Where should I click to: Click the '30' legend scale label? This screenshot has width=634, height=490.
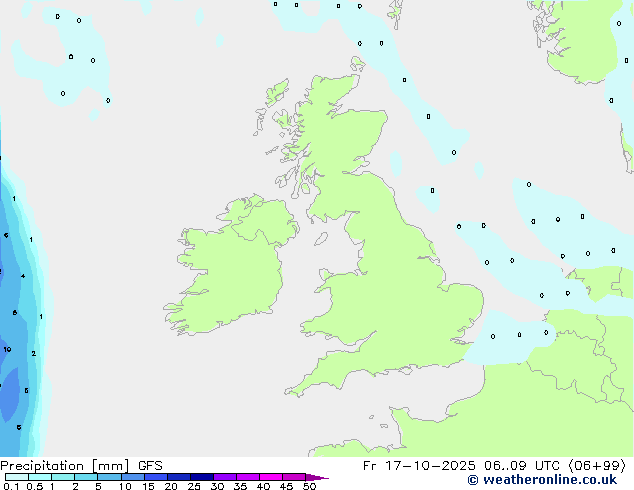[217, 486]
